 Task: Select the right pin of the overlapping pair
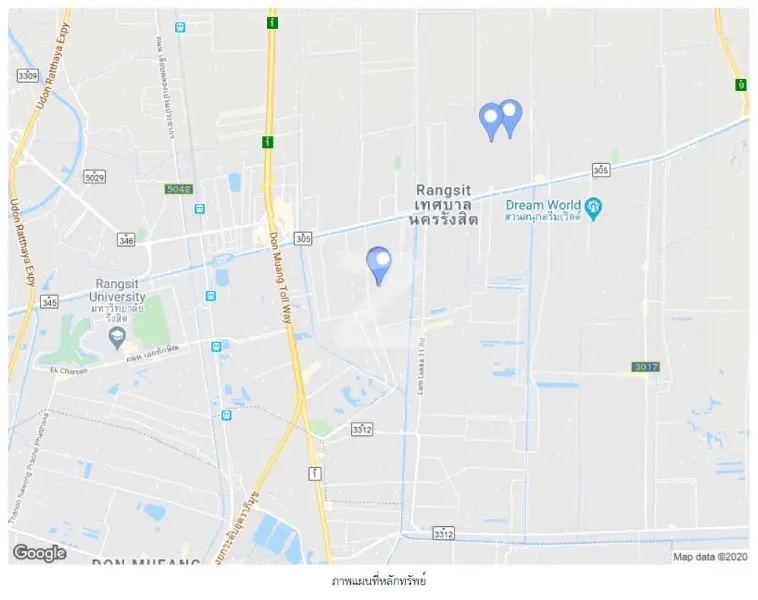click(x=510, y=118)
